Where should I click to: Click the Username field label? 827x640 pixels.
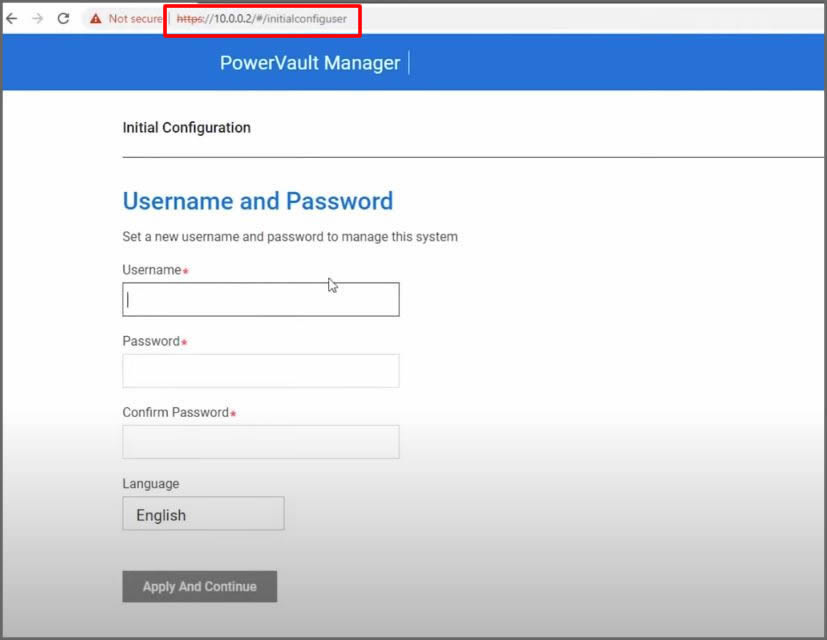click(152, 270)
